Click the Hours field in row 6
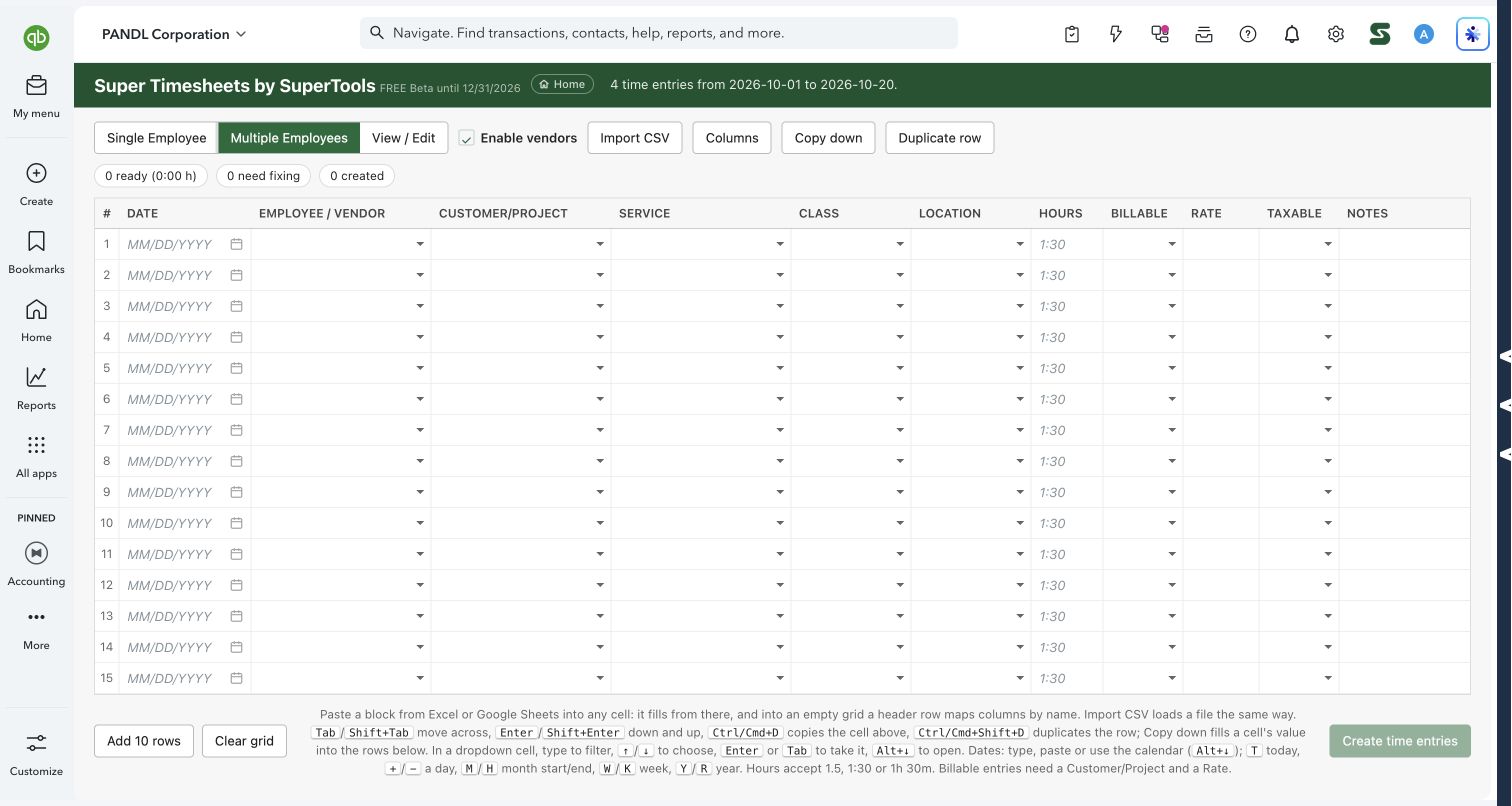This screenshot has width=1512, height=806. tap(1067, 399)
